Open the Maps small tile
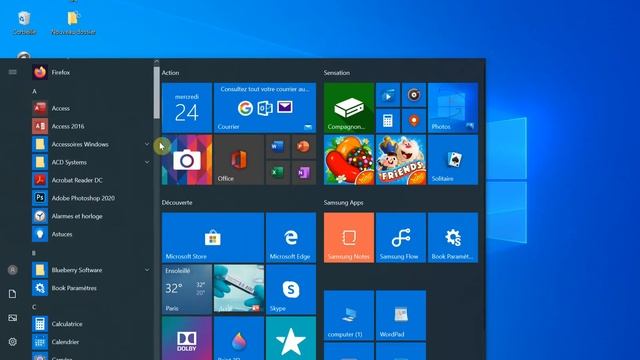This screenshot has width=640, height=360. point(414,121)
